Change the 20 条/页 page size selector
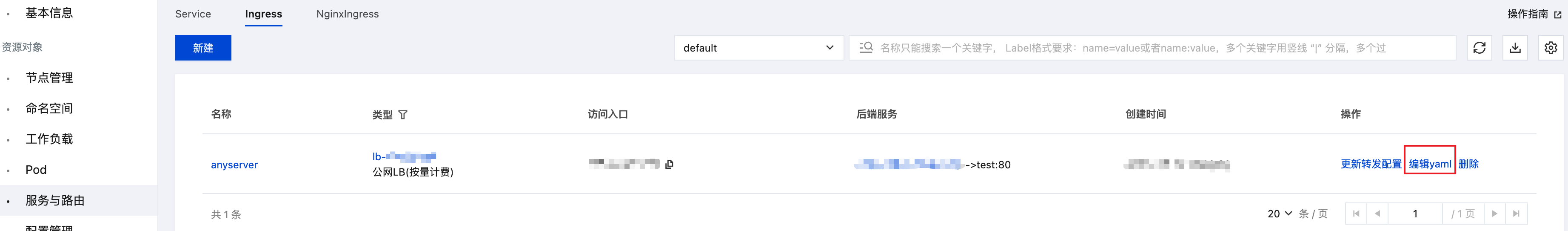Viewport: 1568px width, 231px height. (x=1280, y=214)
